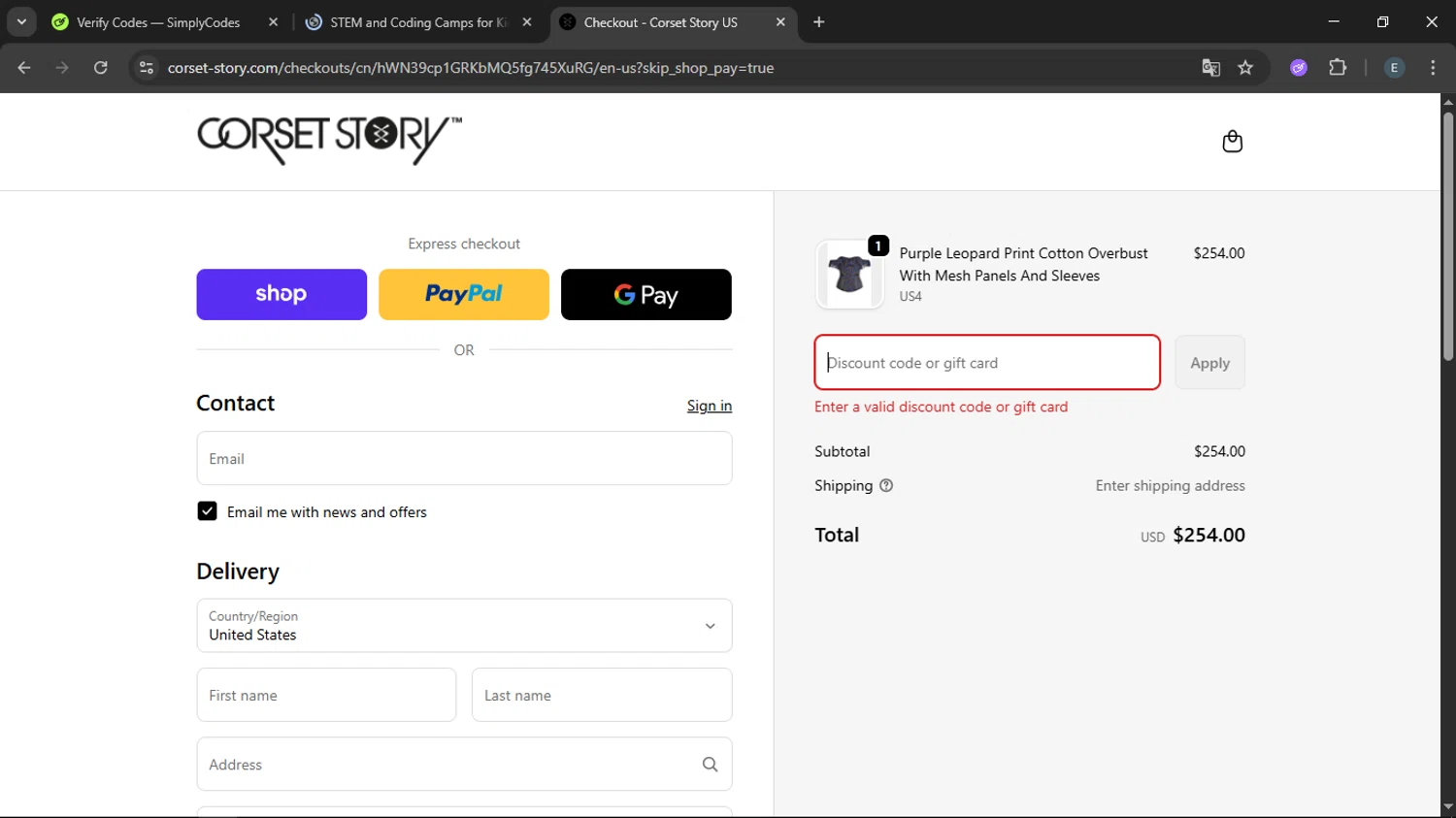This screenshot has height=818, width=1456.
Task: Click the browser forward arrow
Action: pos(62,68)
